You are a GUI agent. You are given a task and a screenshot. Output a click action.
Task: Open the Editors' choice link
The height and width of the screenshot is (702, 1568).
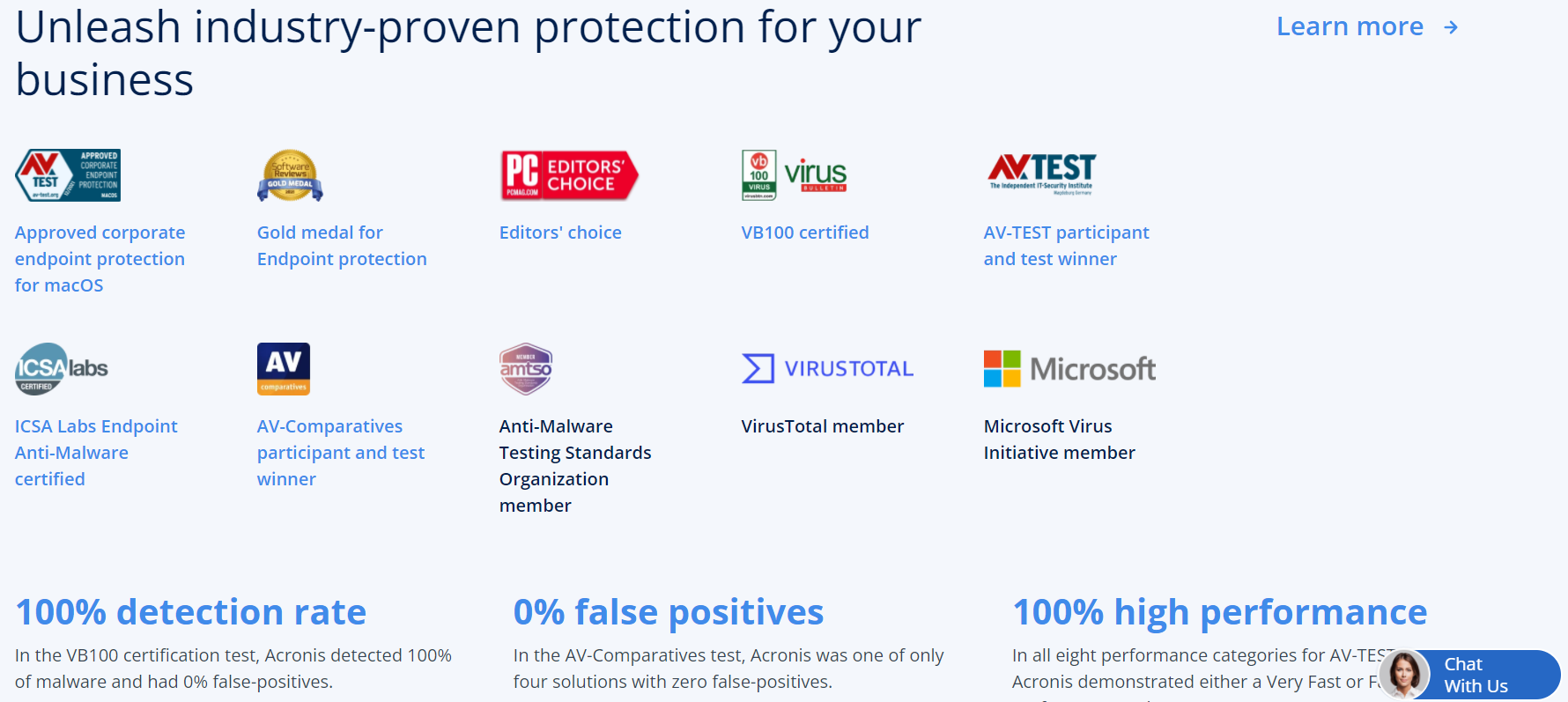(x=560, y=233)
